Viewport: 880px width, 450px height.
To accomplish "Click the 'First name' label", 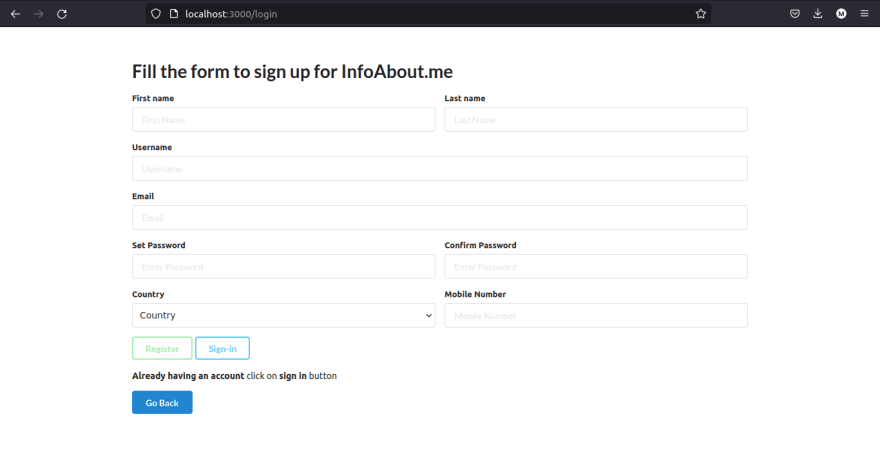I will click(153, 98).
